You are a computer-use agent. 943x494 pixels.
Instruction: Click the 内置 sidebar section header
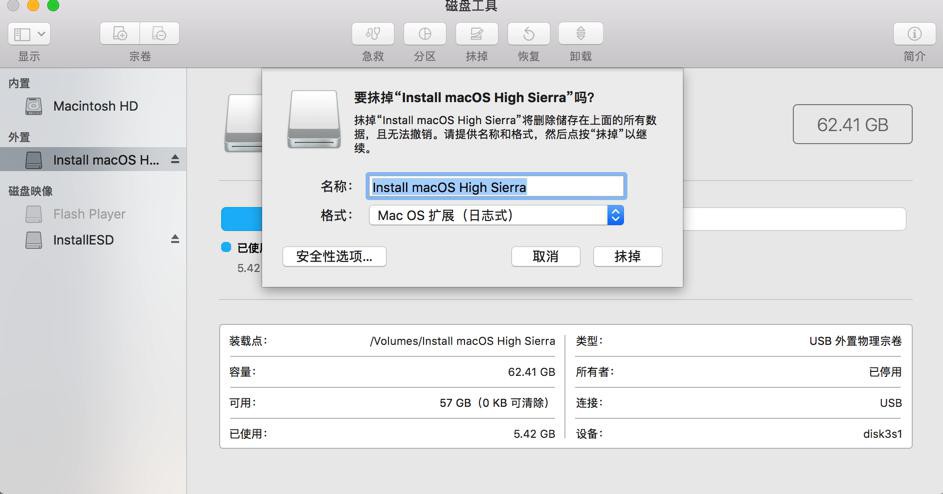[x=19, y=83]
